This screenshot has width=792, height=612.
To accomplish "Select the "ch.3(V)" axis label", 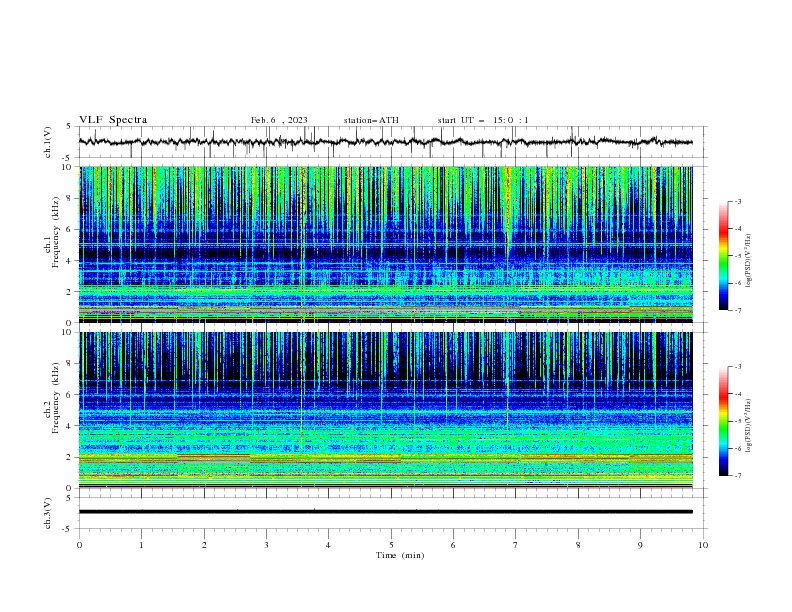I will [x=48, y=513].
